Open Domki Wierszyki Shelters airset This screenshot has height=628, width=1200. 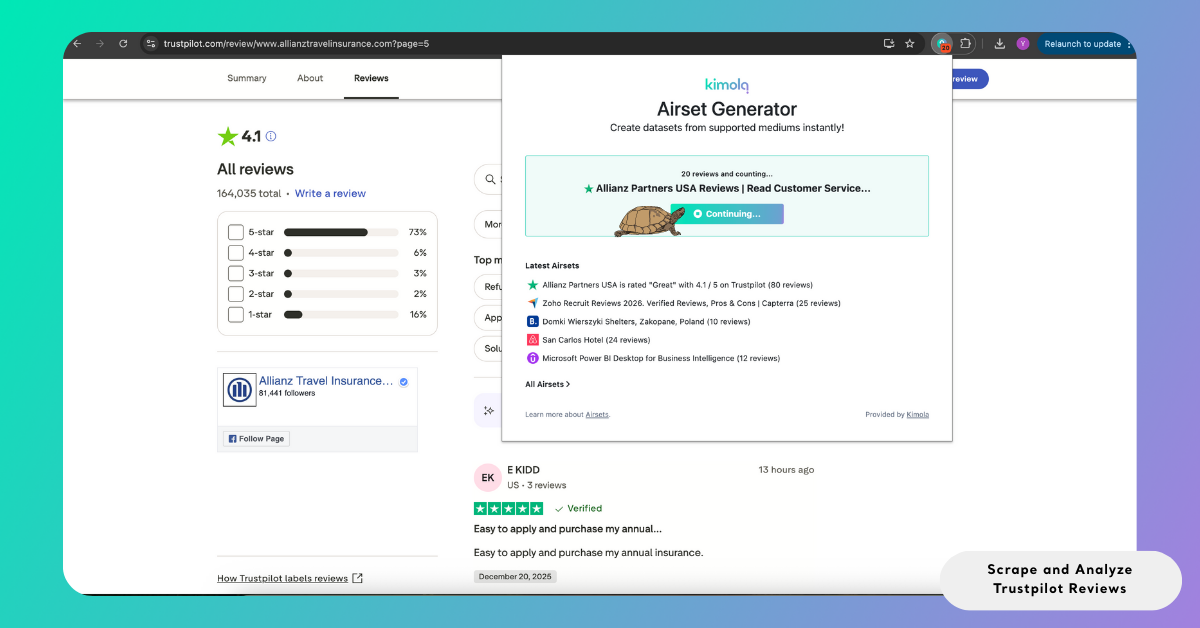tap(646, 321)
